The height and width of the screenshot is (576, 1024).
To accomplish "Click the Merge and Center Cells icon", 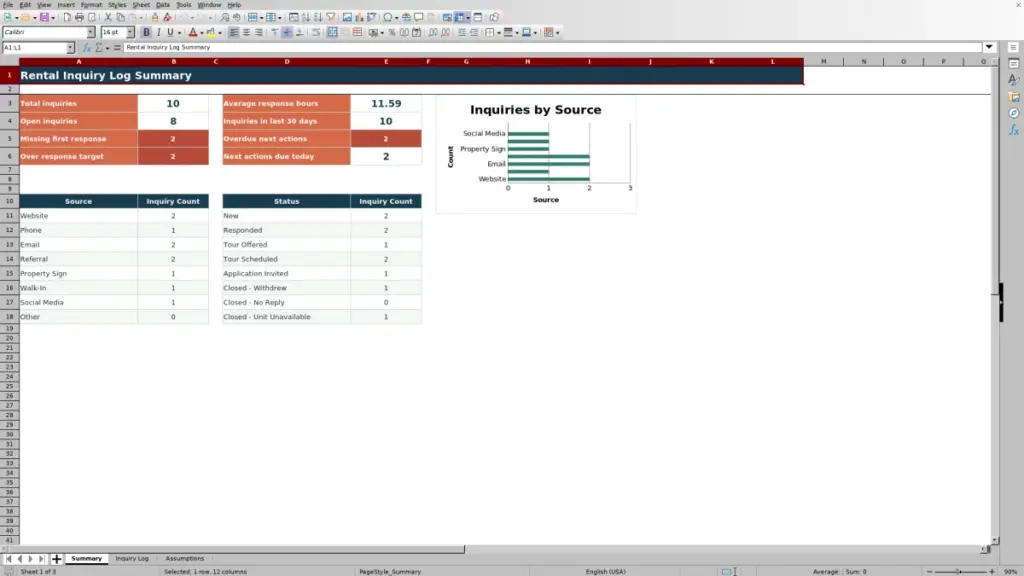I will coord(332,33).
